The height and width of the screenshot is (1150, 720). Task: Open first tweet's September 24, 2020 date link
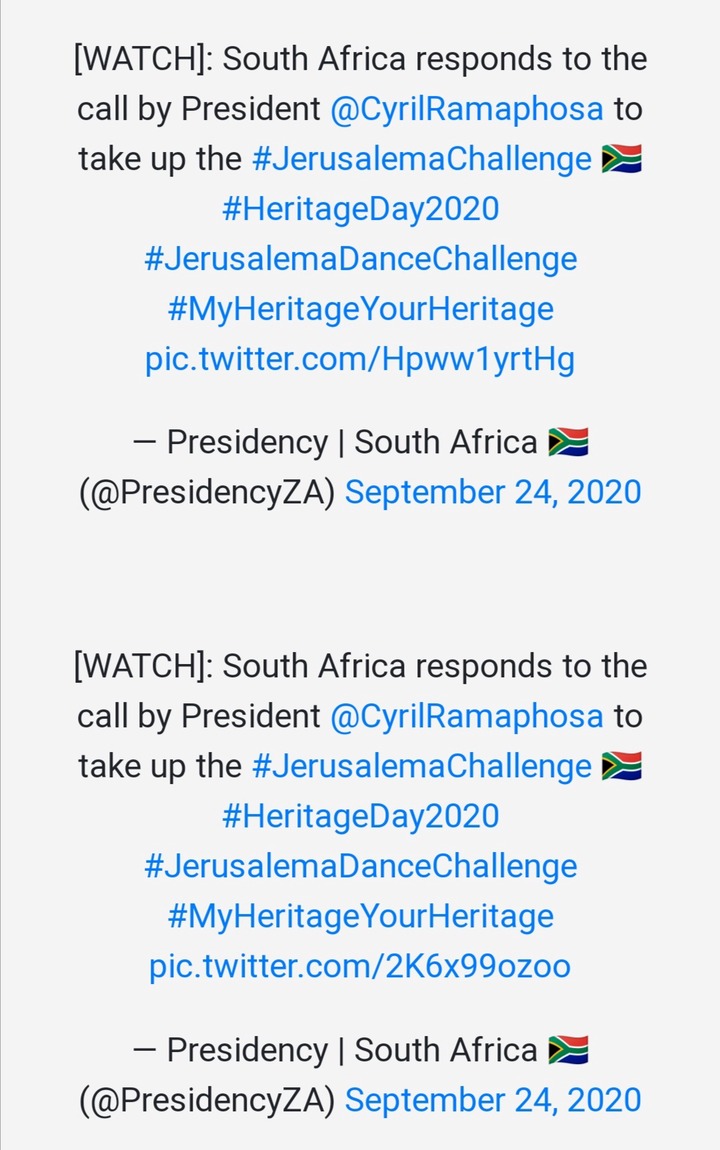coord(493,492)
